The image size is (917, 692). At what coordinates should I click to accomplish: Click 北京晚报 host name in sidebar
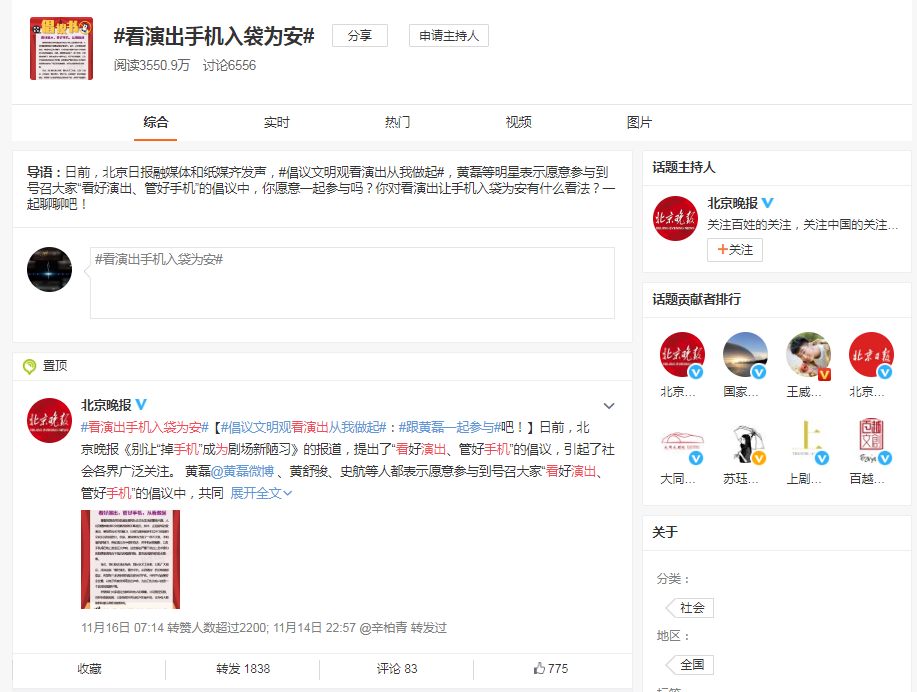coord(732,203)
